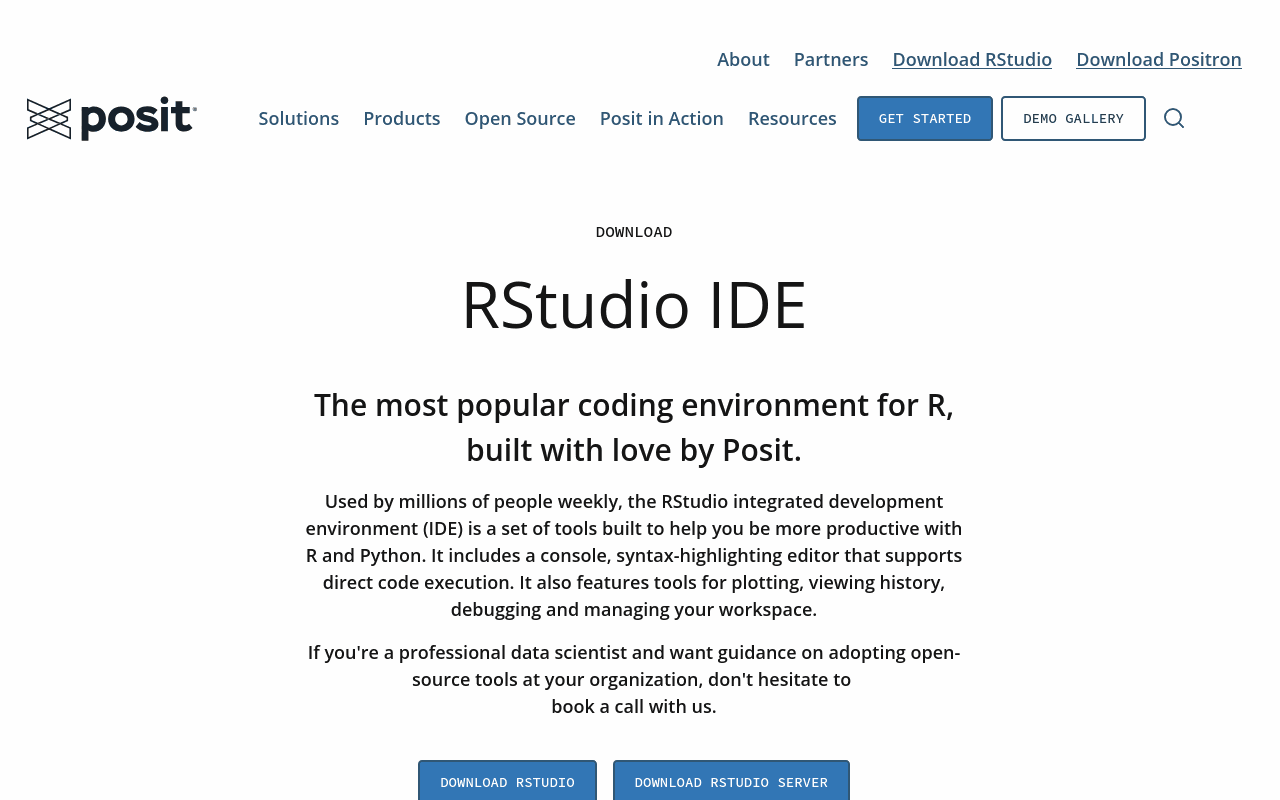Open the Products menu

pyautogui.click(x=402, y=118)
